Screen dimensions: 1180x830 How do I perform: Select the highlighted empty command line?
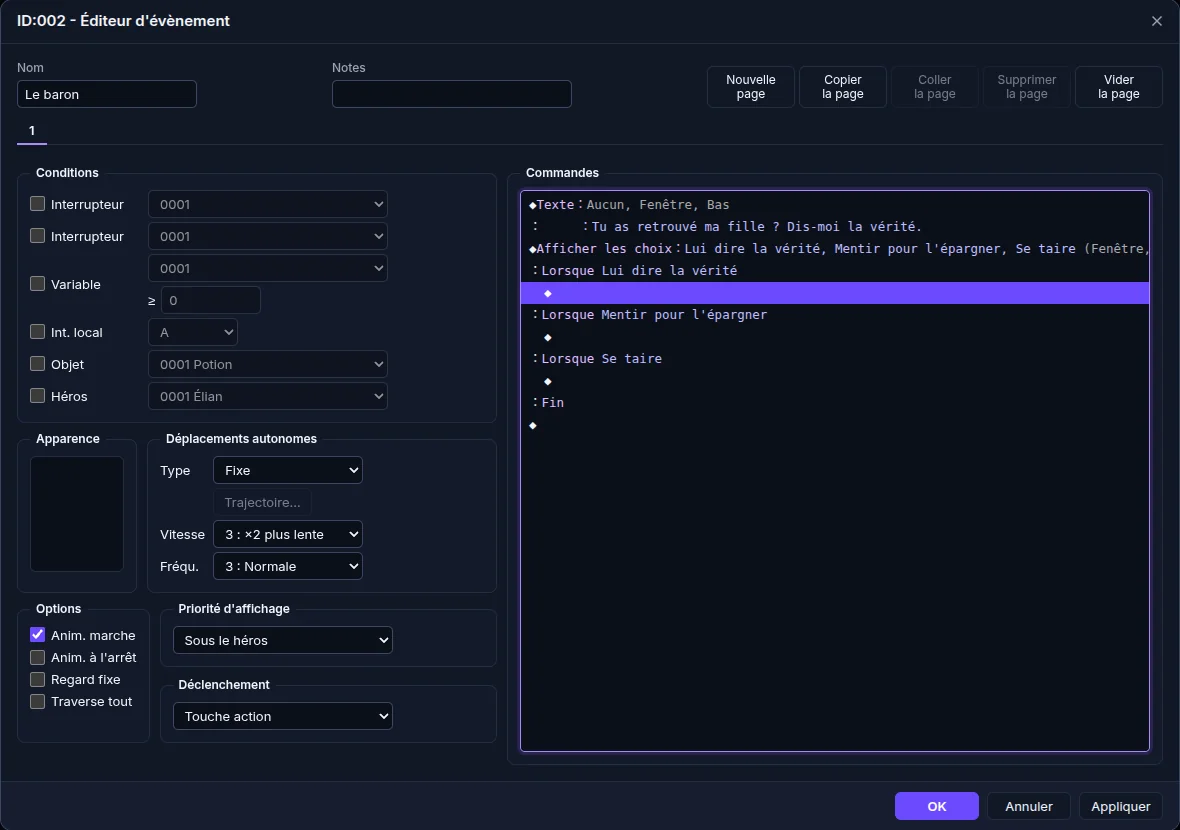835,293
